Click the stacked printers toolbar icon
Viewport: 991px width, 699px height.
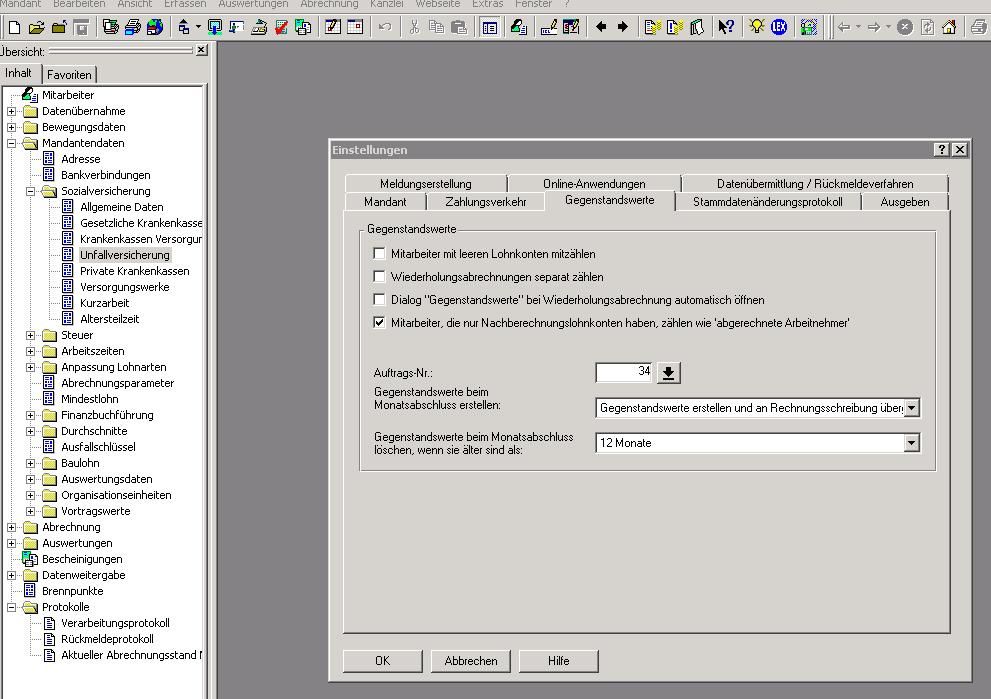point(133,27)
